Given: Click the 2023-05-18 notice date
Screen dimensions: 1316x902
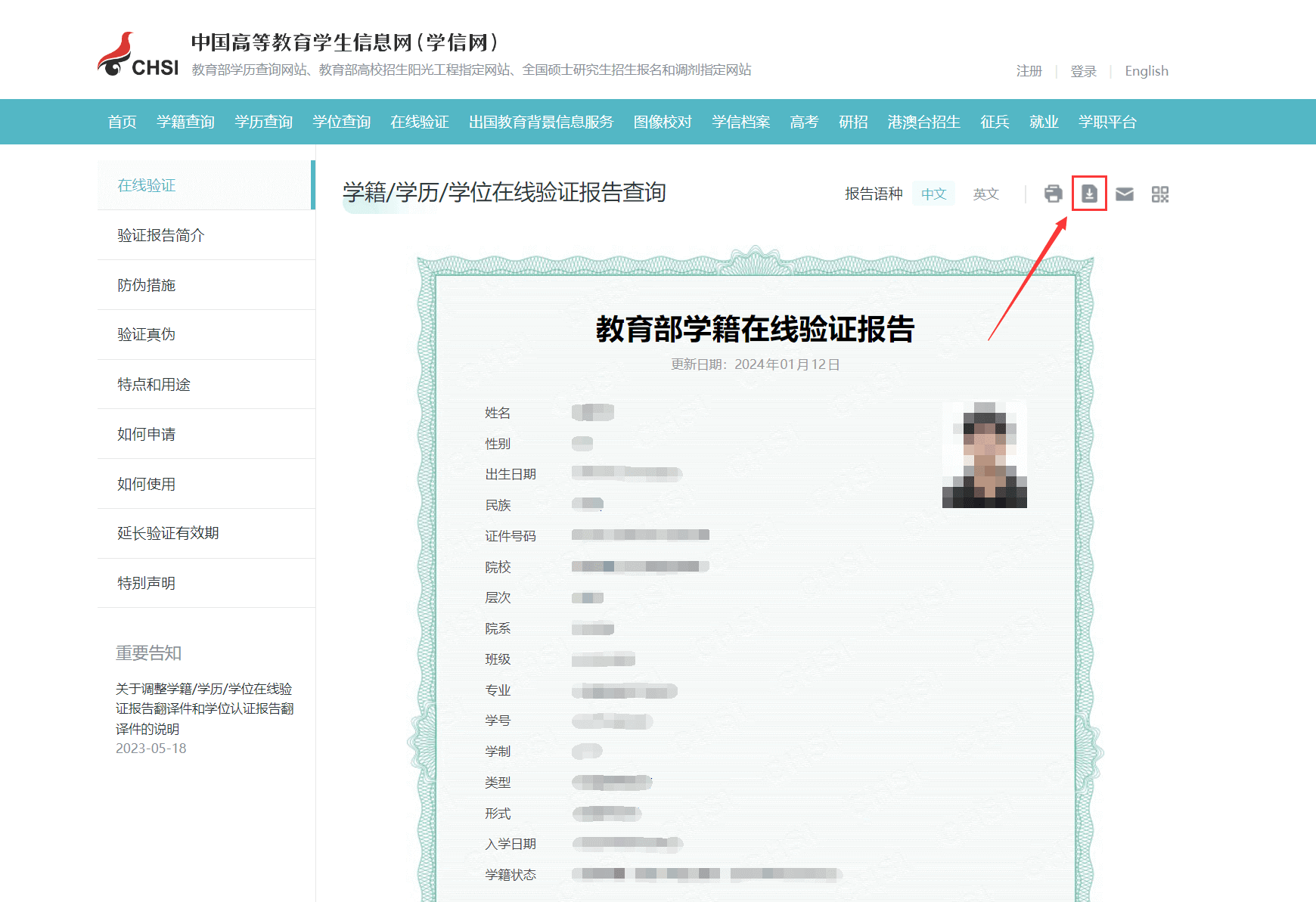Looking at the screenshot, I should (151, 749).
